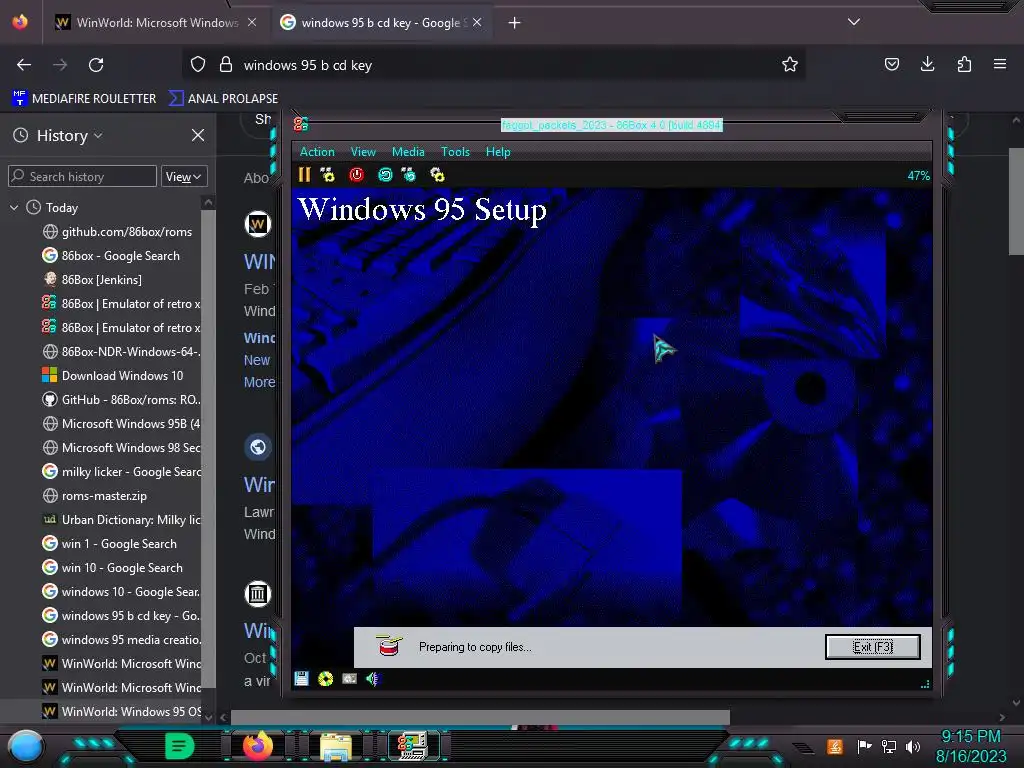Open the Help menu in 86Box
1024x768 pixels.
point(498,152)
